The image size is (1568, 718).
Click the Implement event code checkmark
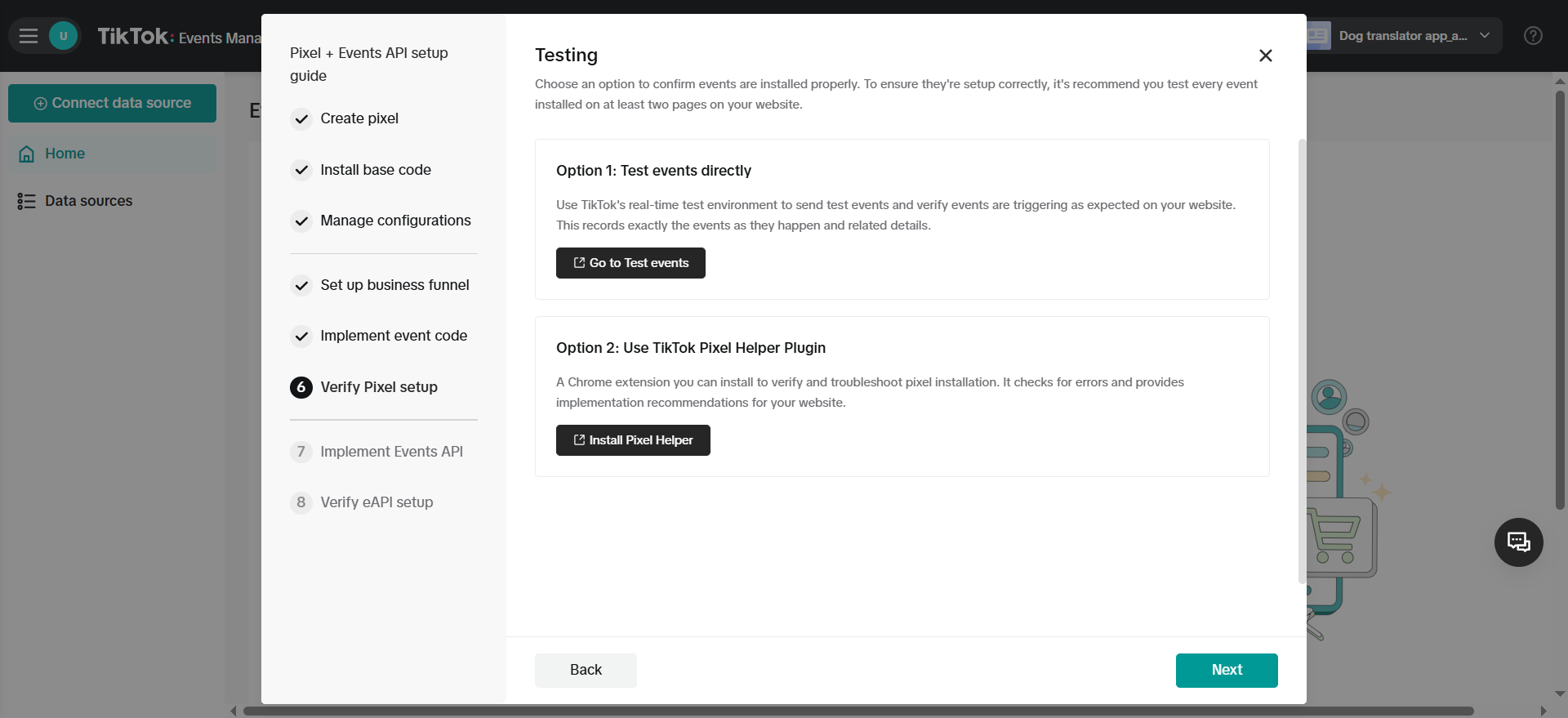[301, 337]
